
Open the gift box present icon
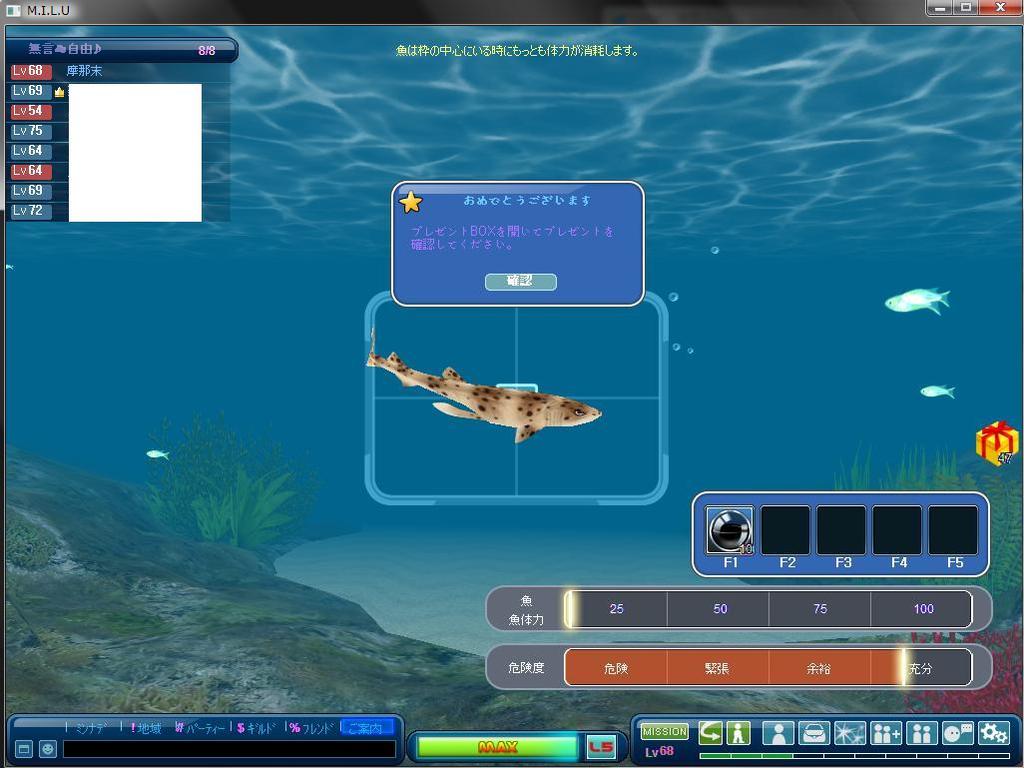pyautogui.click(x=996, y=442)
